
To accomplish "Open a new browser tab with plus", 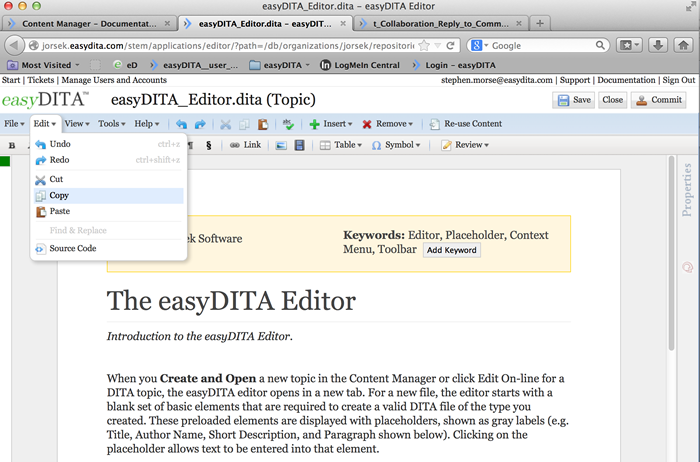I will 540,23.
